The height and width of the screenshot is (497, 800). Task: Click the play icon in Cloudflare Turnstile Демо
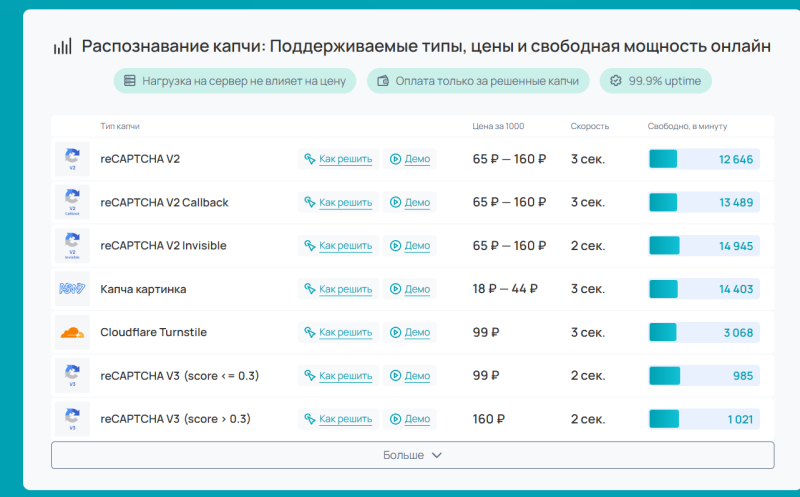[x=395, y=333]
